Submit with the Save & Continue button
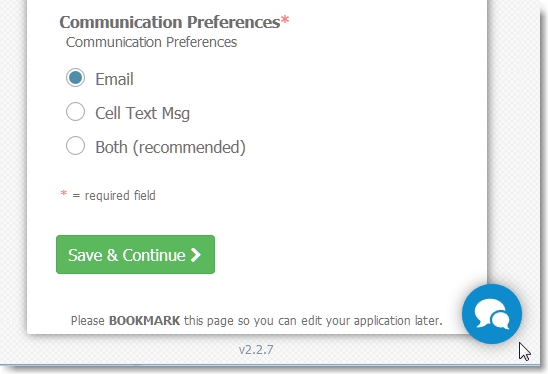 (135, 254)
